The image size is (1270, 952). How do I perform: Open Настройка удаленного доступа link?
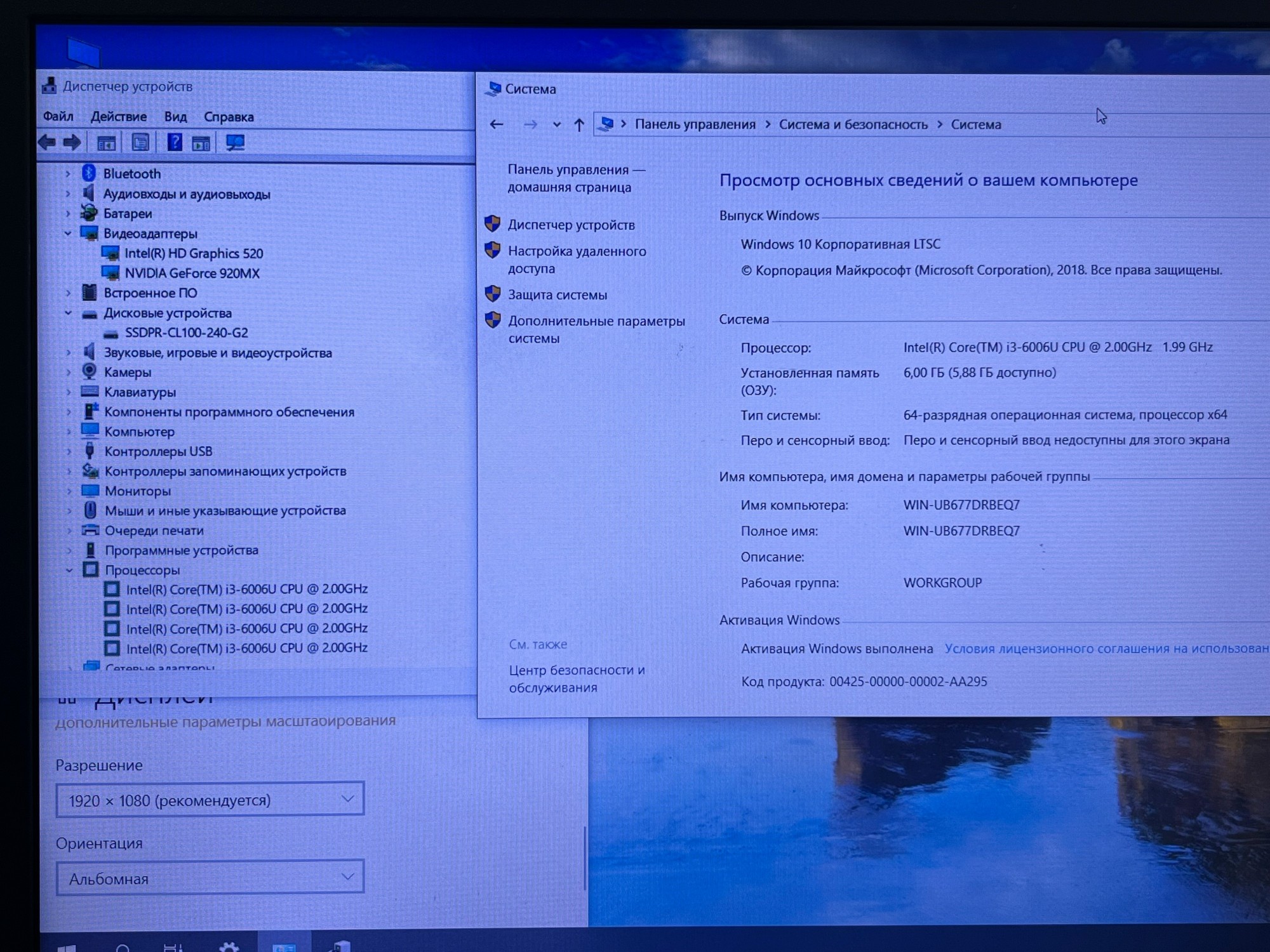577,260
